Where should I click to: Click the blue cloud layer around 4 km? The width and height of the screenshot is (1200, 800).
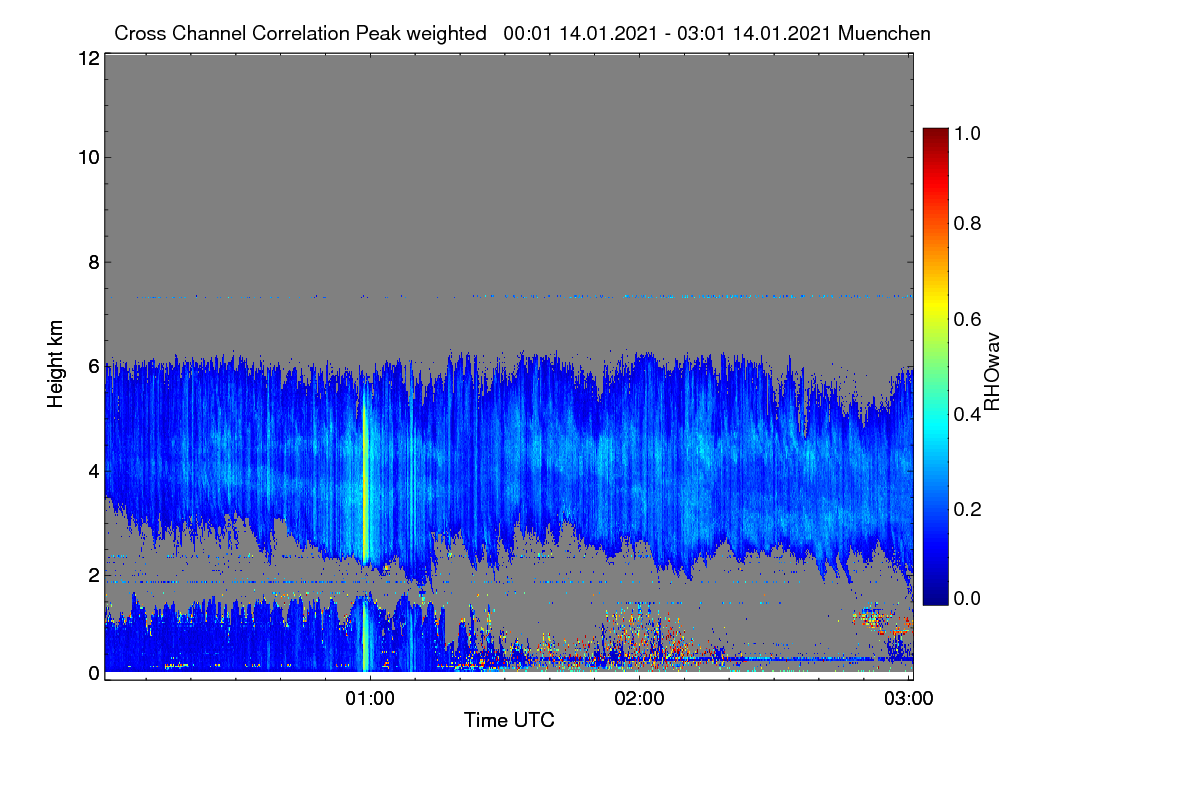[x=509, y=465]
